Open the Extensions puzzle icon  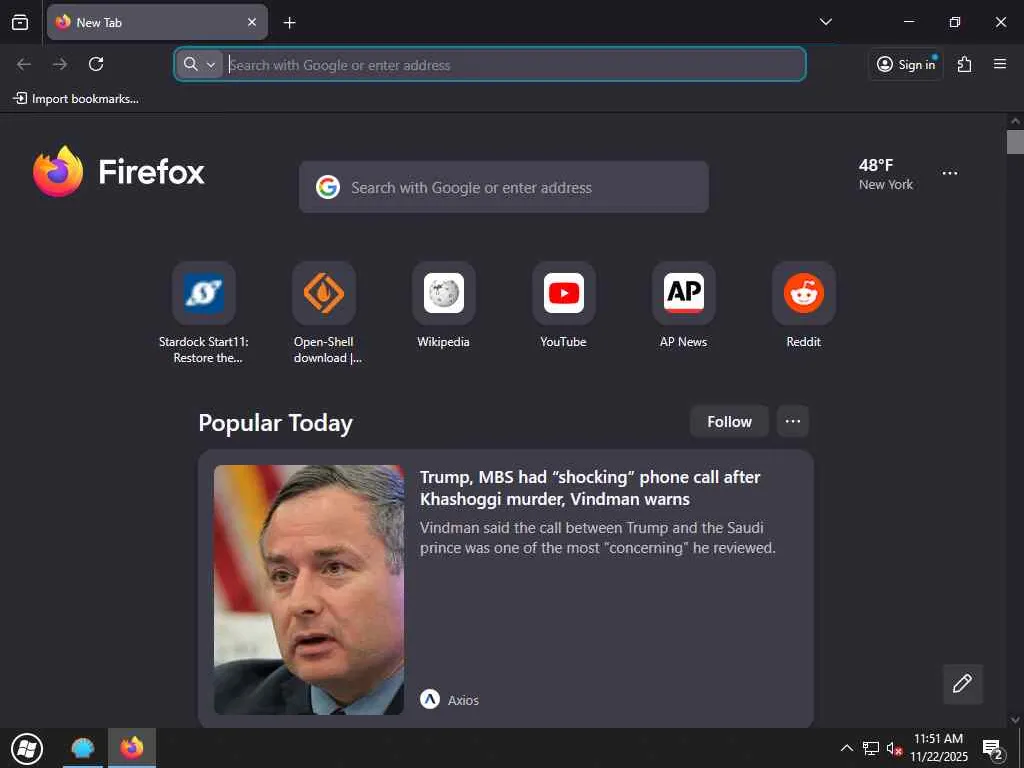[965, 64]
